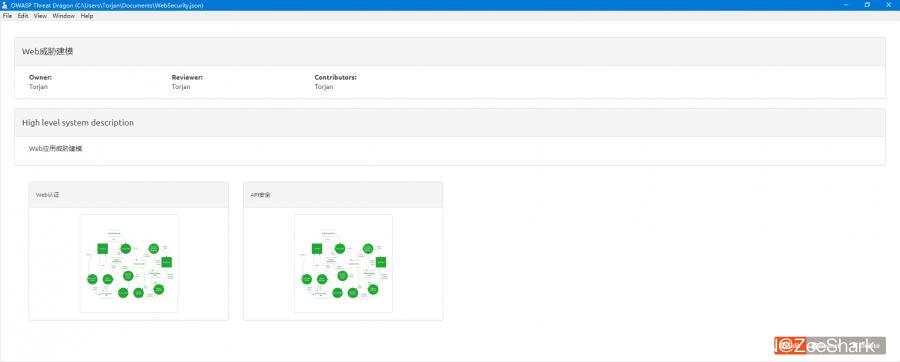Open the File menu
900x362 pixels.
(7, 16)
